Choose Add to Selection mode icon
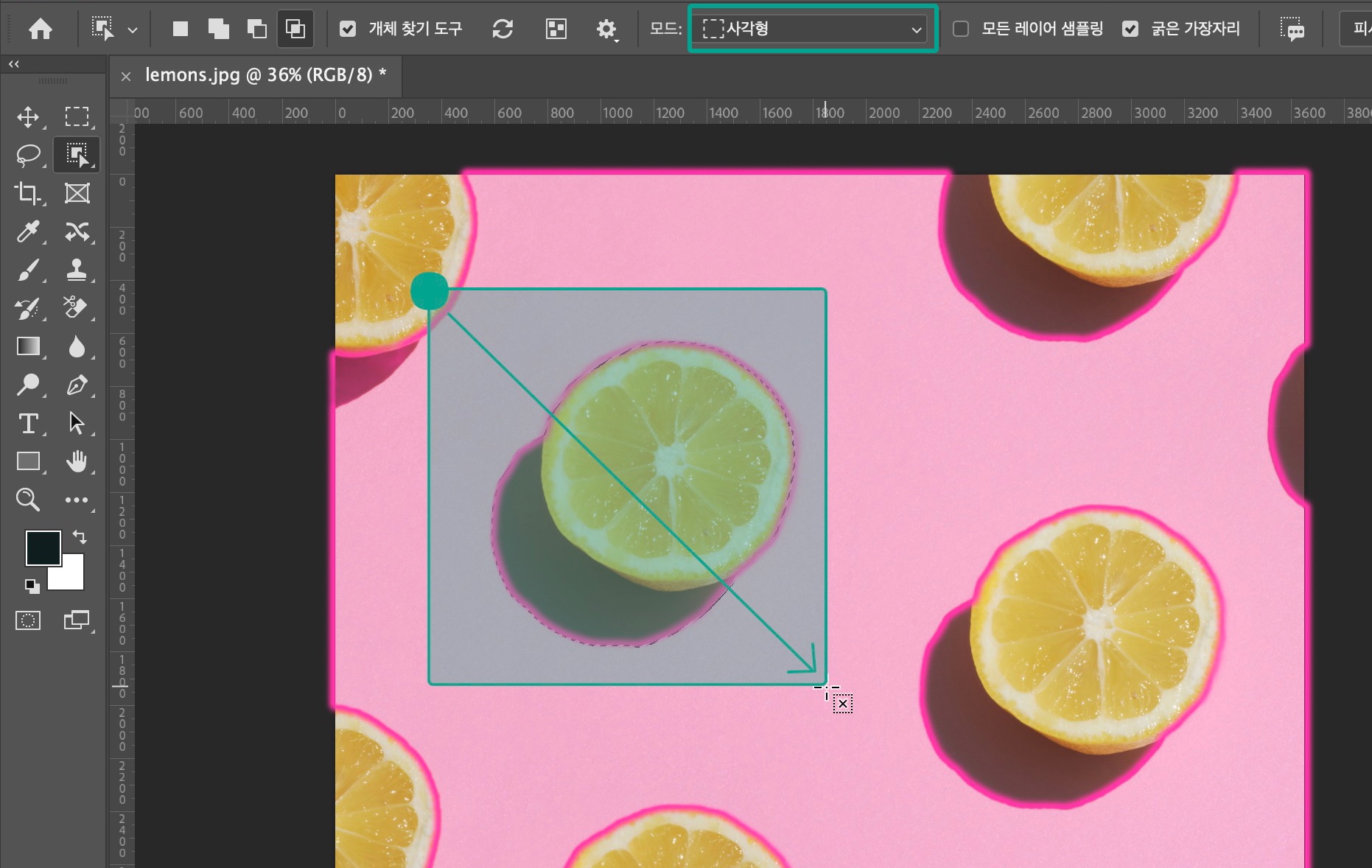1372x868 pixels. [x=219, y=29]
